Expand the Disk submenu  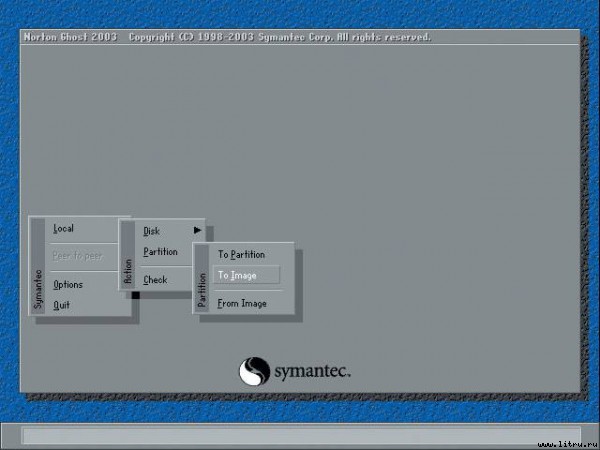[152, 231]
